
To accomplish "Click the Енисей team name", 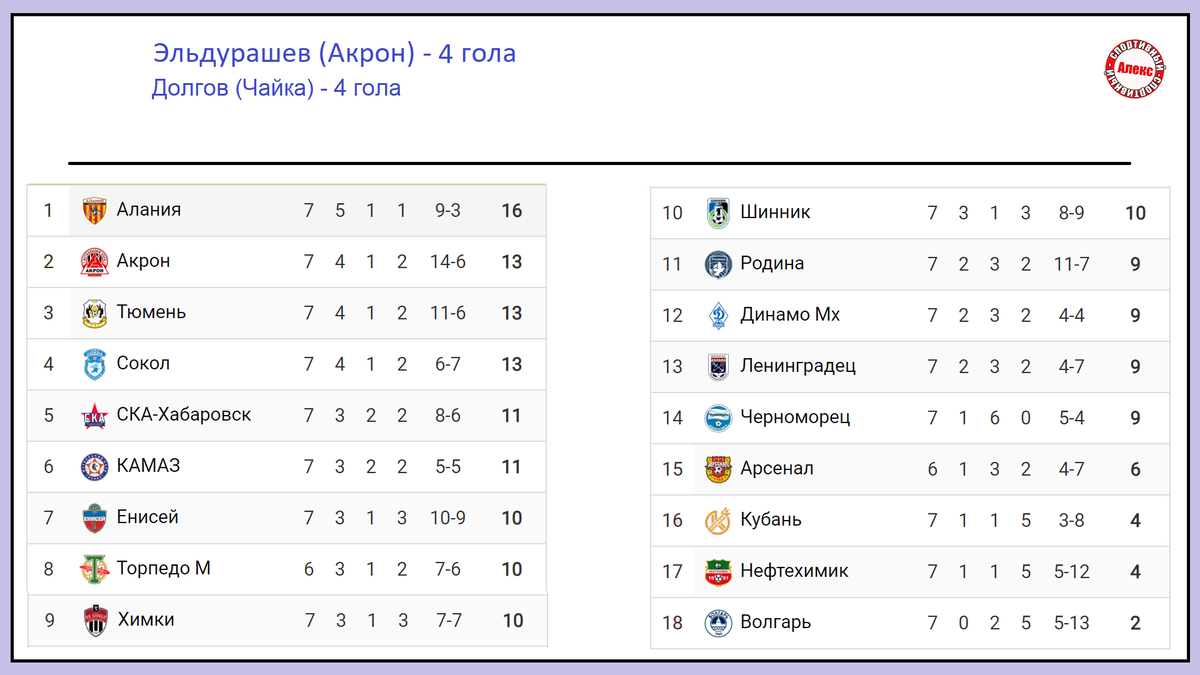I will point(148,517).
